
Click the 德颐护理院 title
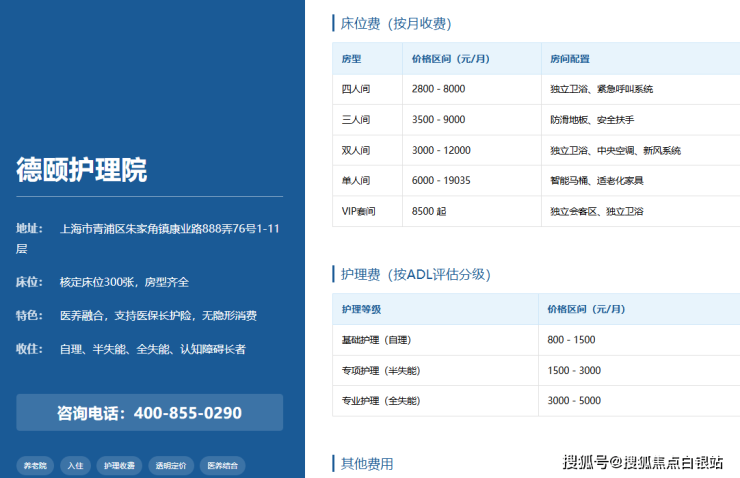pyautogui.click(x=82, y=170)
